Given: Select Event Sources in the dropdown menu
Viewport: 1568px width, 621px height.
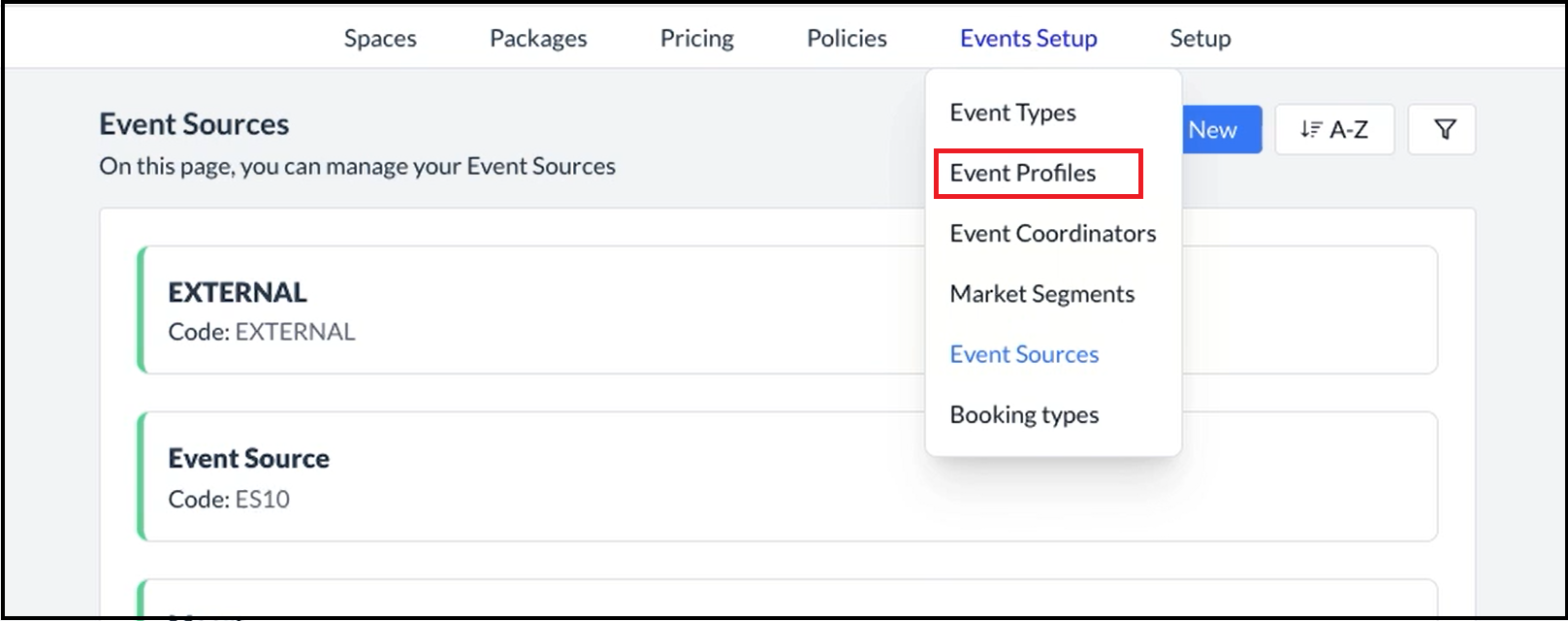Looking at the screenshot, I should click(1024, 354).
